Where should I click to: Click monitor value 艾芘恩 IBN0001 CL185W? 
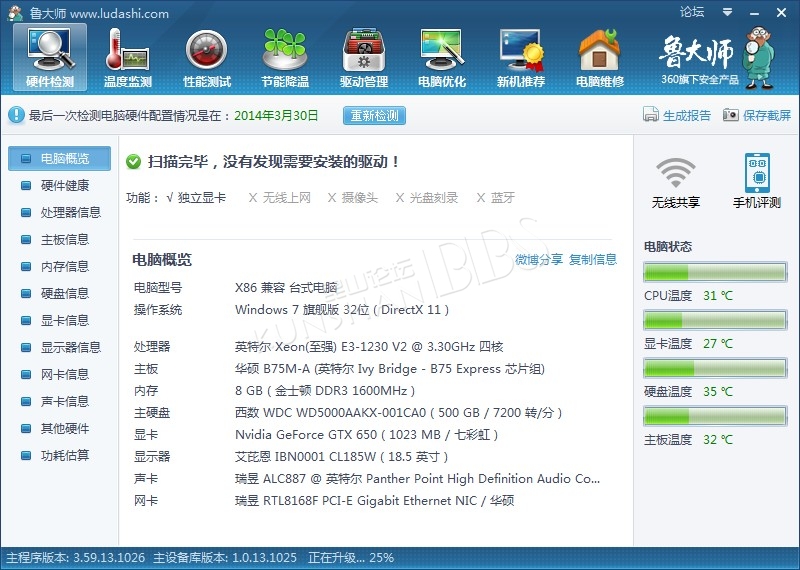coord(341,457)
